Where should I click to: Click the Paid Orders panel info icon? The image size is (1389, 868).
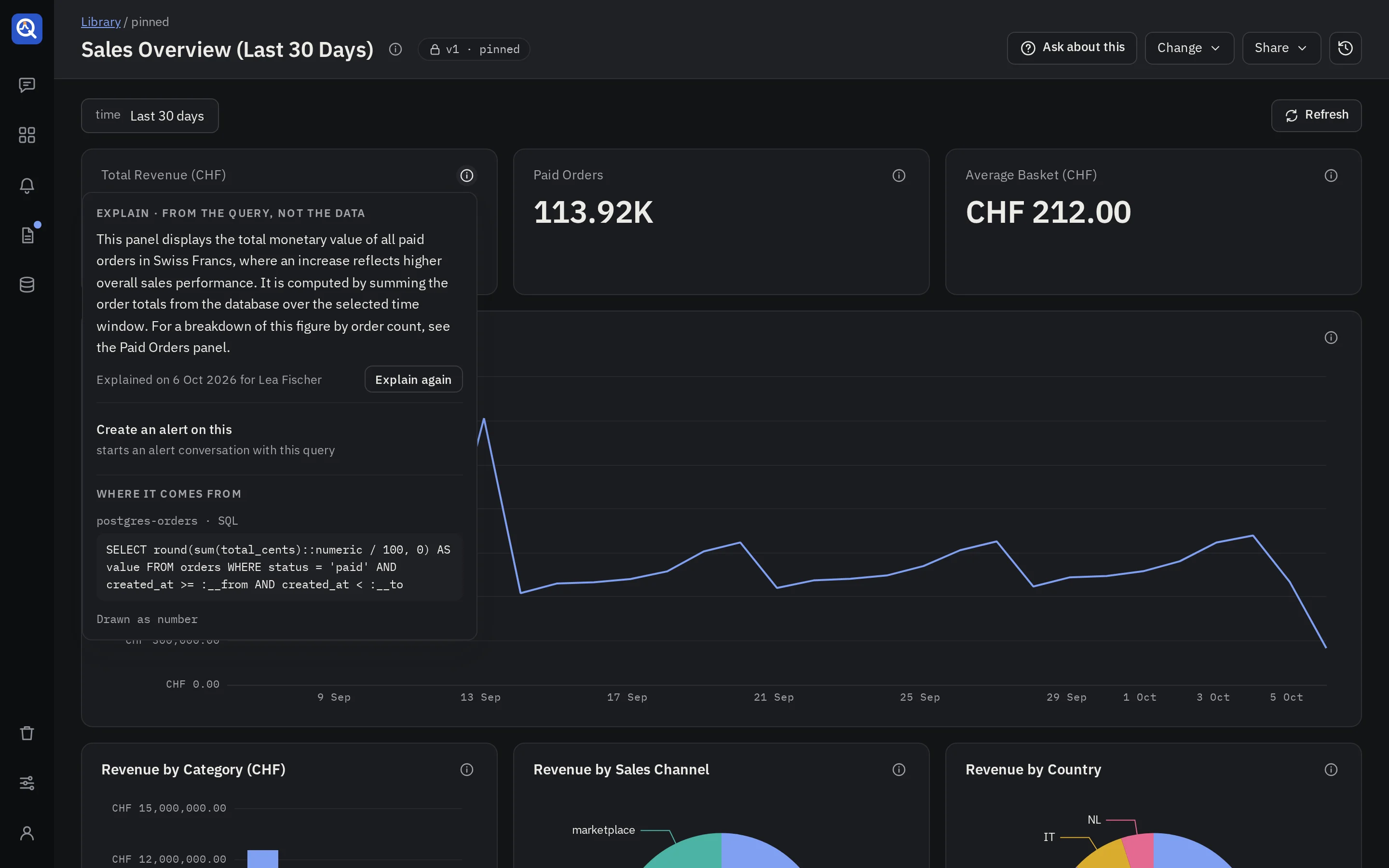[x=899, y=176]
